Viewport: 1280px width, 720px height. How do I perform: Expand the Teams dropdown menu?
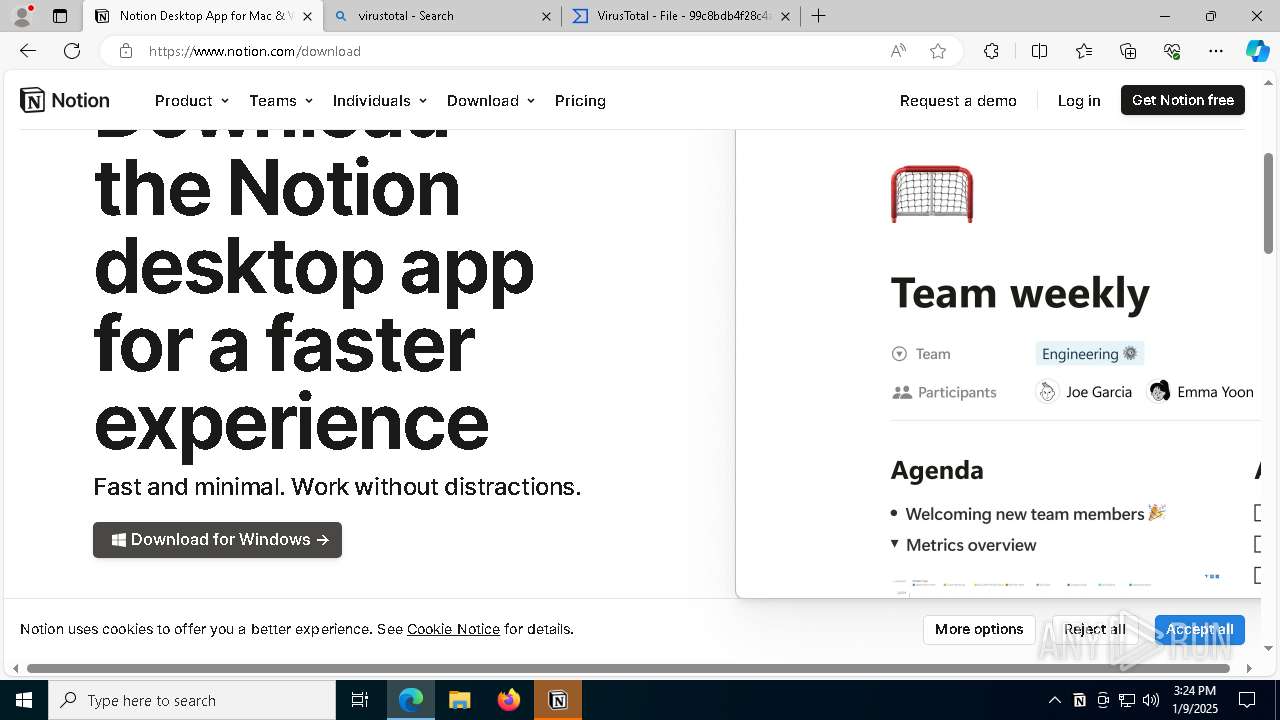(281, 100)
